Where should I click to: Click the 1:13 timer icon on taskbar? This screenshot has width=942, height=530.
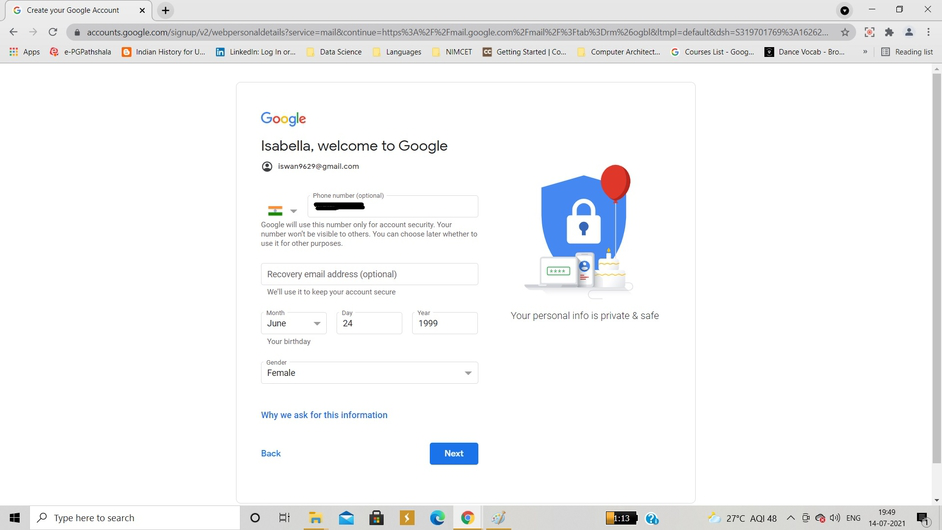621,518
